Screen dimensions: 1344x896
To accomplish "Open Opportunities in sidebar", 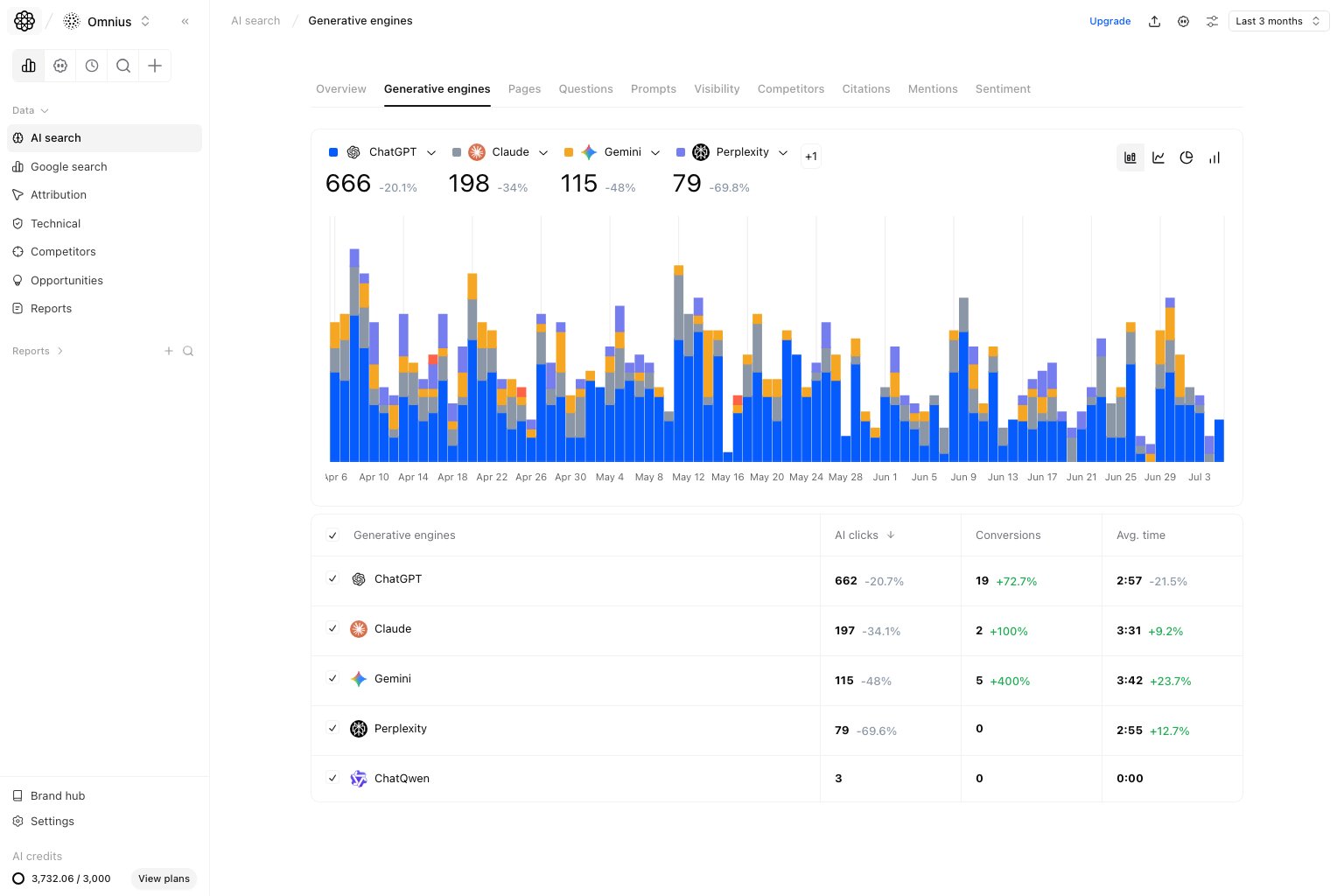I will pos(104,280).
